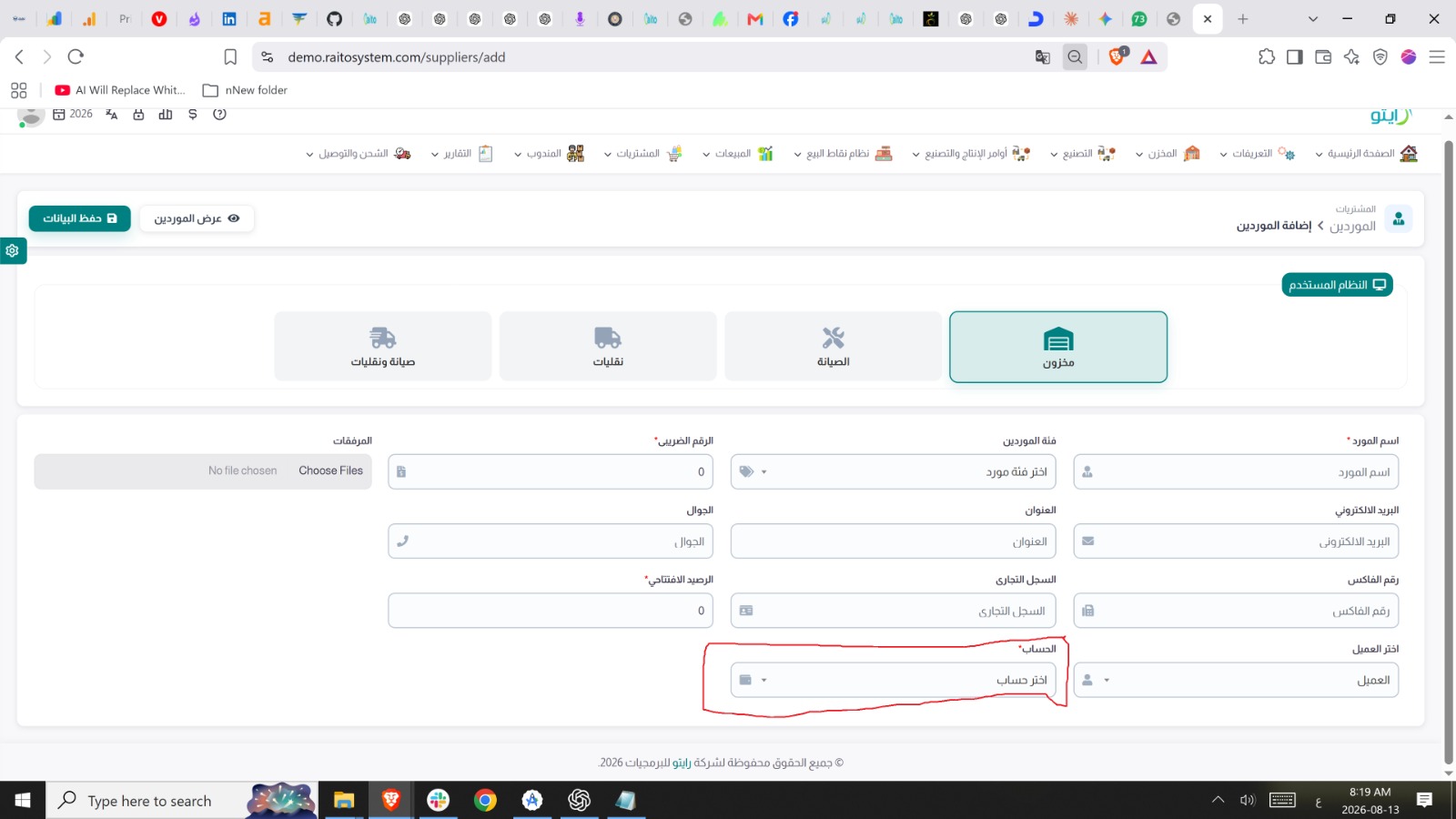Click the statistics chart icon in header
Image resolution: width=1456 pixels, height=819 pixels.
click(165, 115)
